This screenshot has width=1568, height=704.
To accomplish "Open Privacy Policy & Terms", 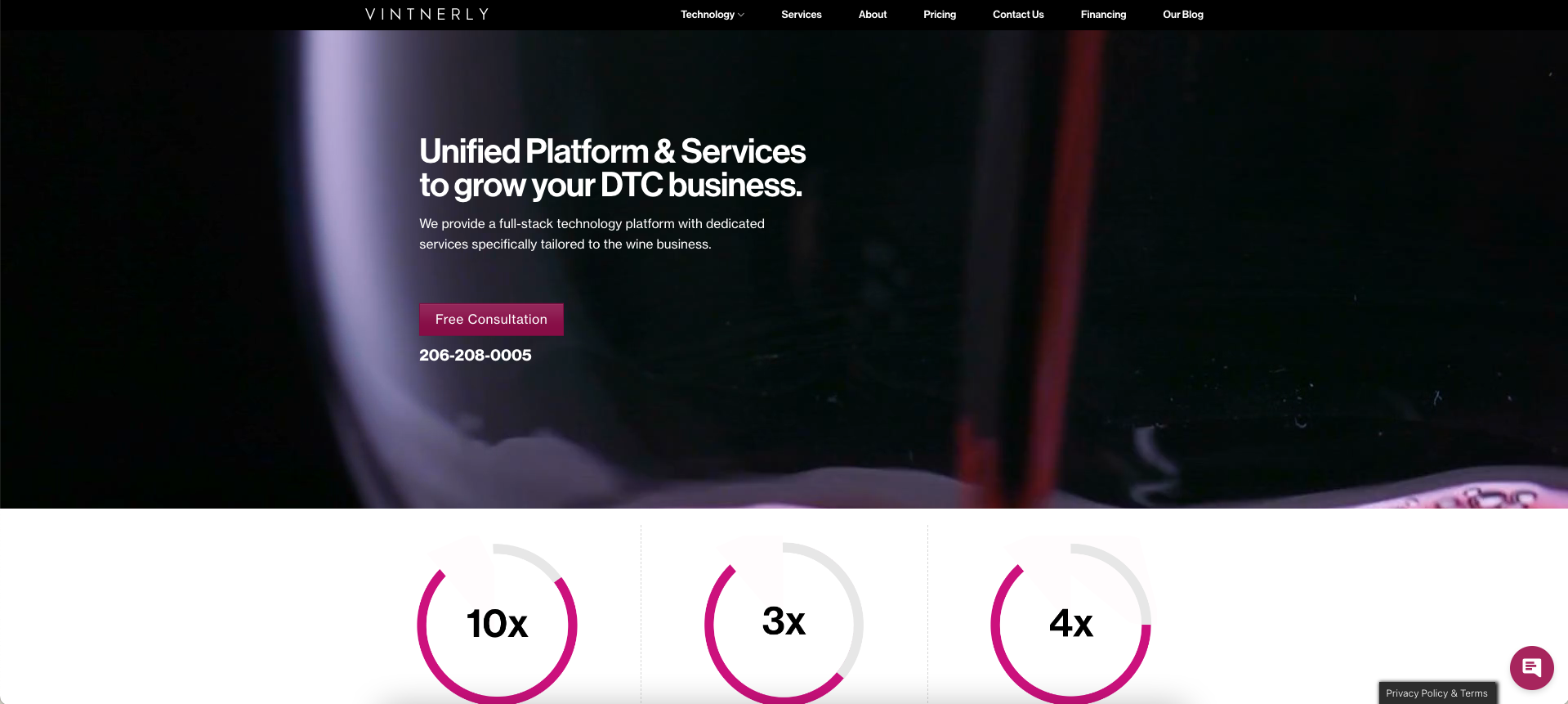I will (x=1437, y=693).
